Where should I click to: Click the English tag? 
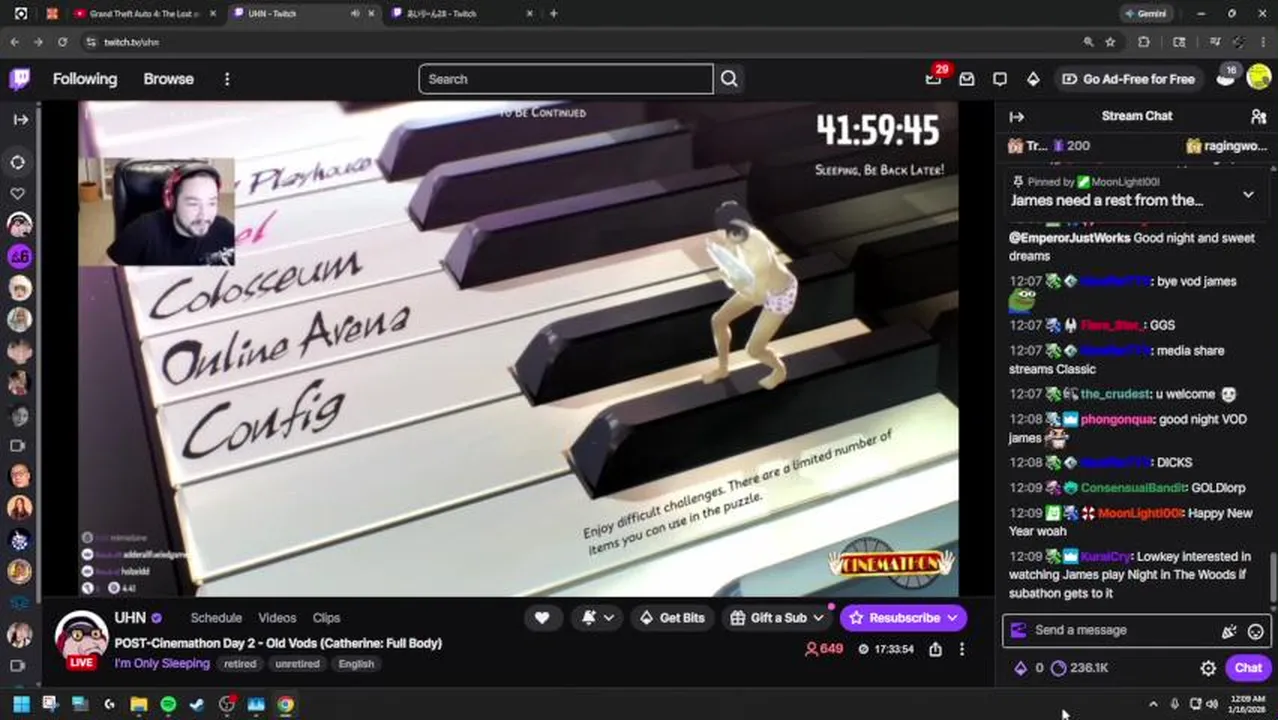pos(356,663)
